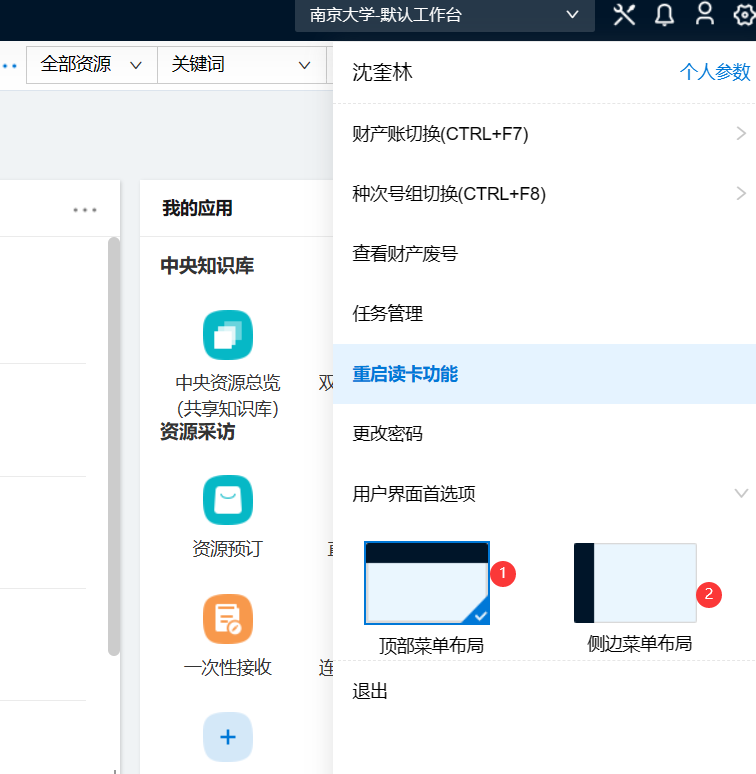Click the 侧边菜单布局 label
756x774 pixels.
coord(640,644)
